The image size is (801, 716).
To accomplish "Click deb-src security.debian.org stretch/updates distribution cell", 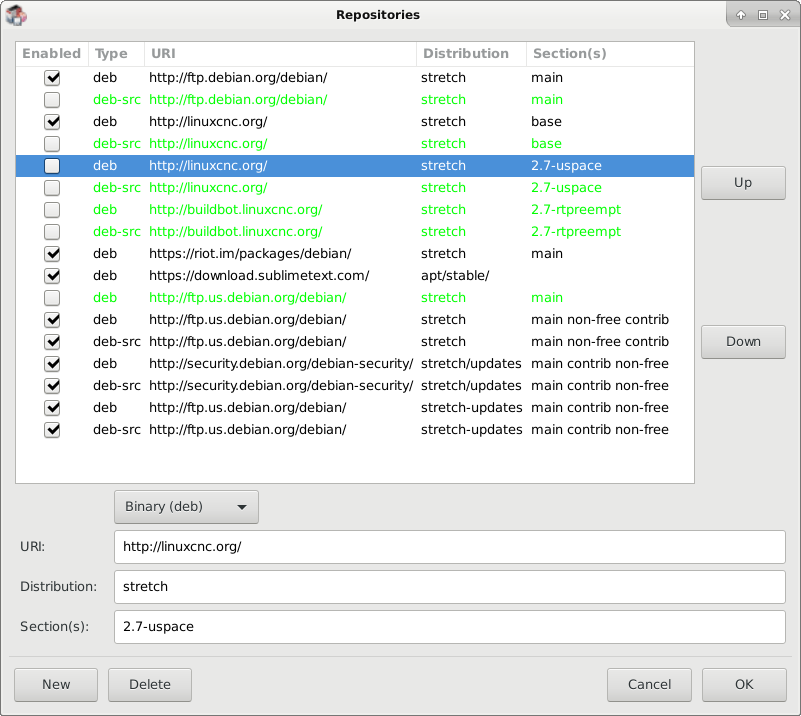I will click(x=471, y=386).
